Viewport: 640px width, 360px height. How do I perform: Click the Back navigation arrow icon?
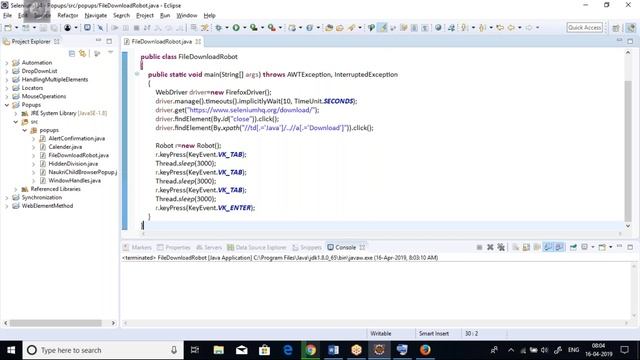tap(511, 28)
